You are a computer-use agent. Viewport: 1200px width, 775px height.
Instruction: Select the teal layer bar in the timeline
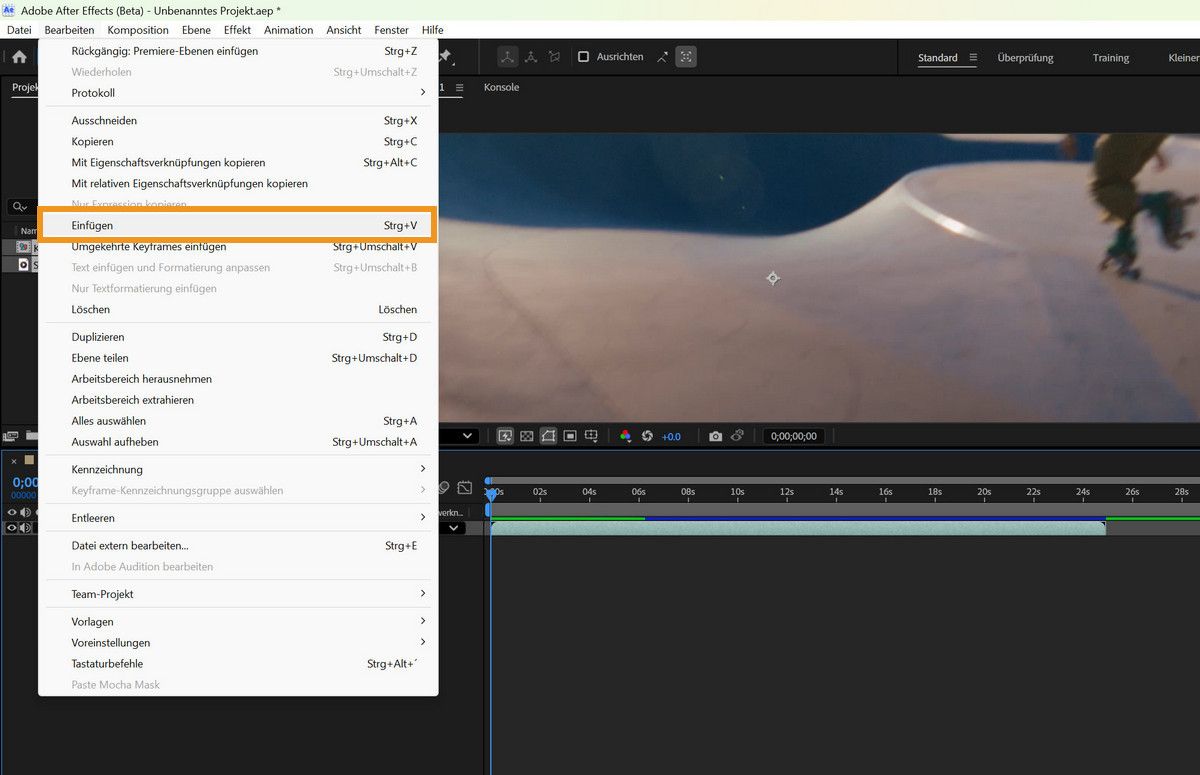798,528
